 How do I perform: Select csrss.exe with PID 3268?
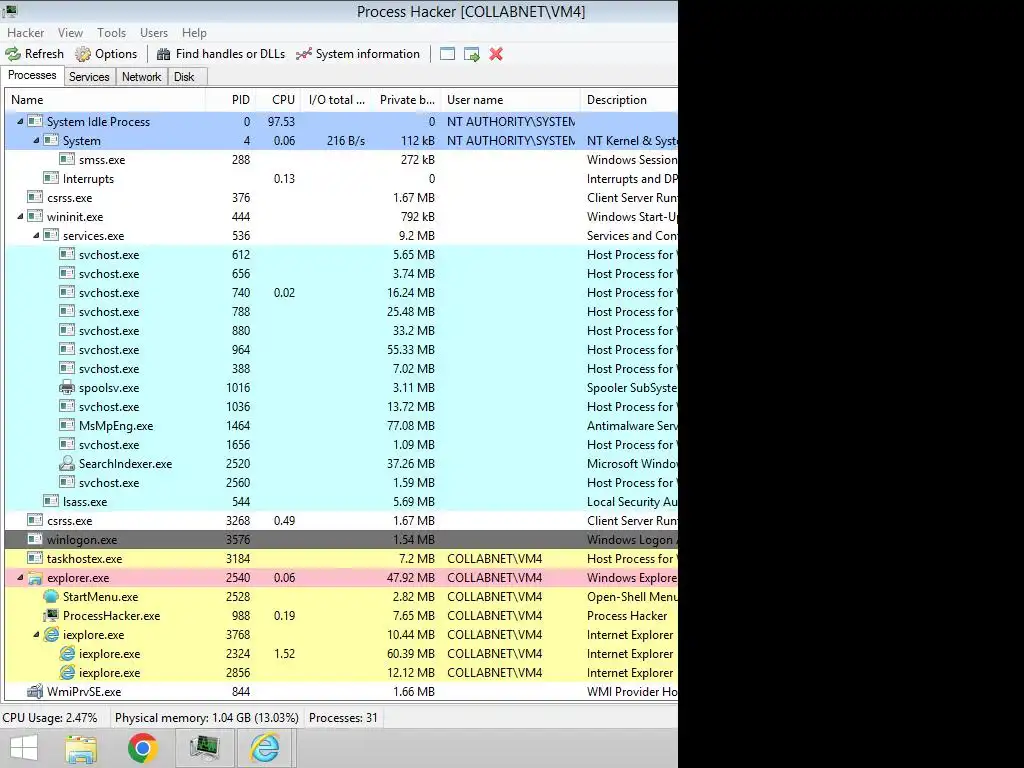342,520
